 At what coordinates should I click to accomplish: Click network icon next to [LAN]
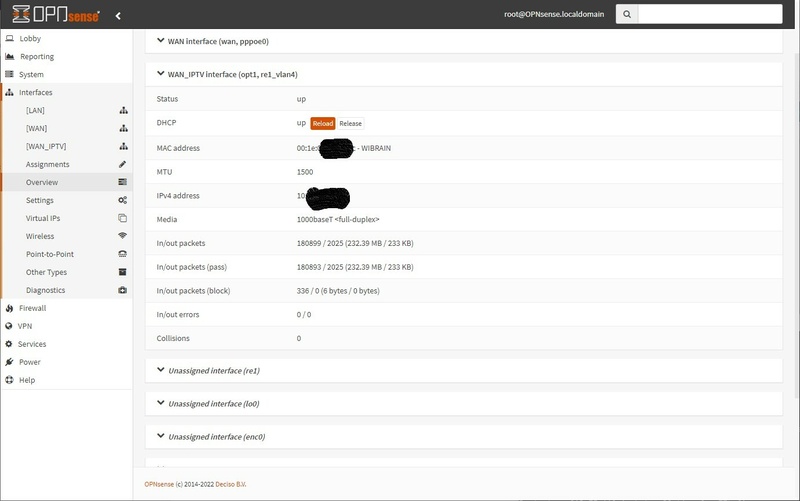click(123, 110)
